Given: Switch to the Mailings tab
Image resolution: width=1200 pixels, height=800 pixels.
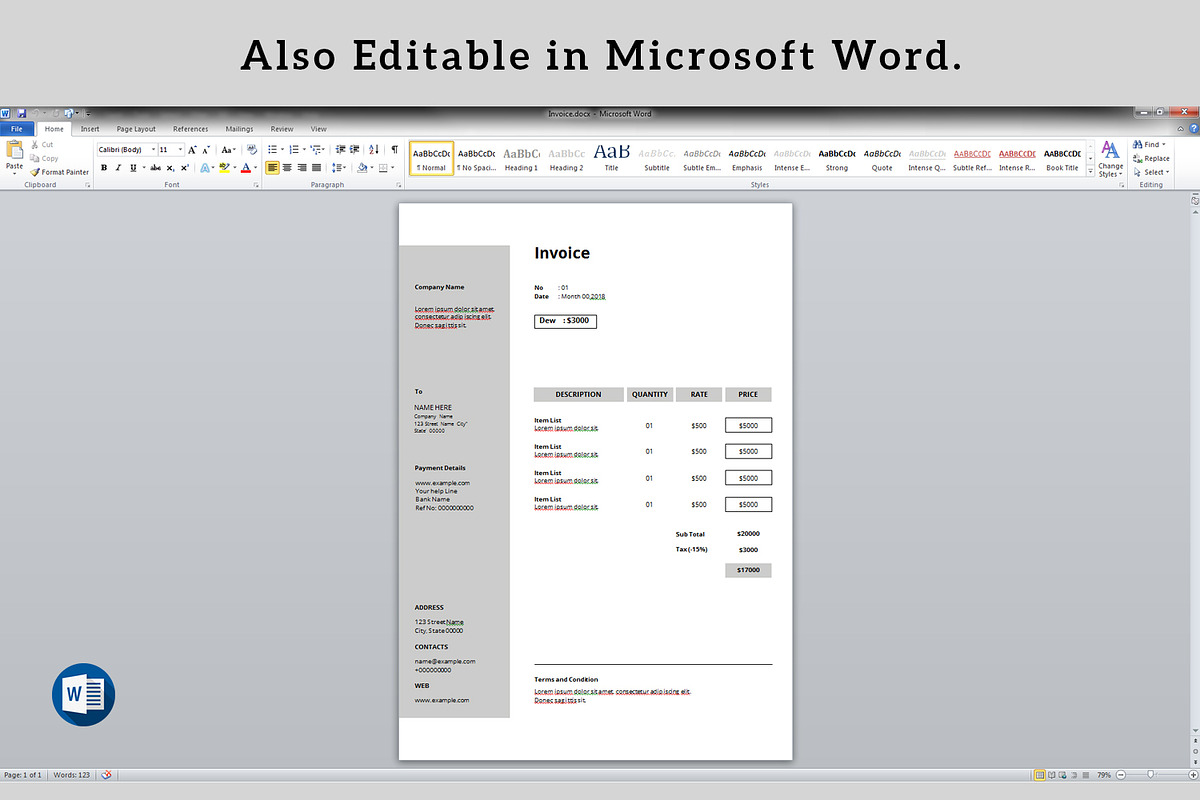Looking at the screenshot, I should pyautogui.click(x=239, y=129).
